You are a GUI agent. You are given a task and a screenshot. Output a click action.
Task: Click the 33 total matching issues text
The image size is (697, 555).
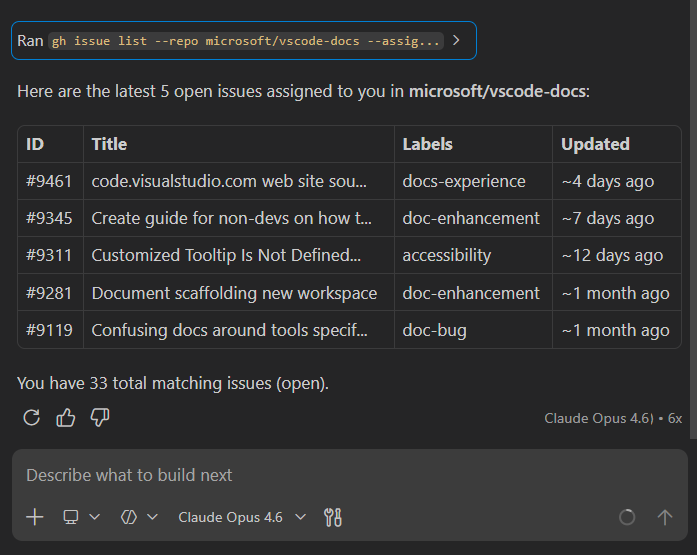tap(180, 383)
